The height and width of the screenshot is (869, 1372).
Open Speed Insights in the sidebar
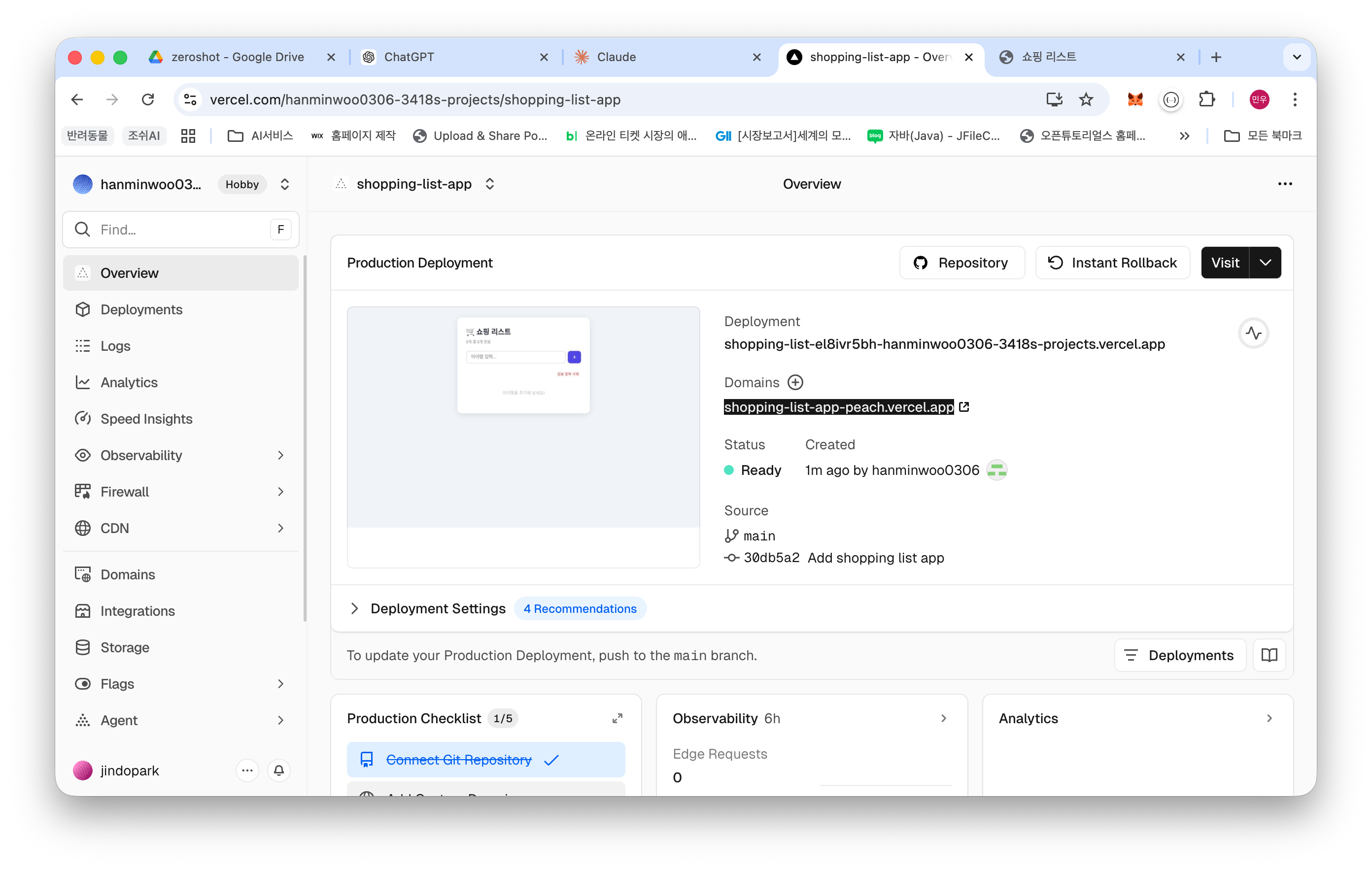180,419
